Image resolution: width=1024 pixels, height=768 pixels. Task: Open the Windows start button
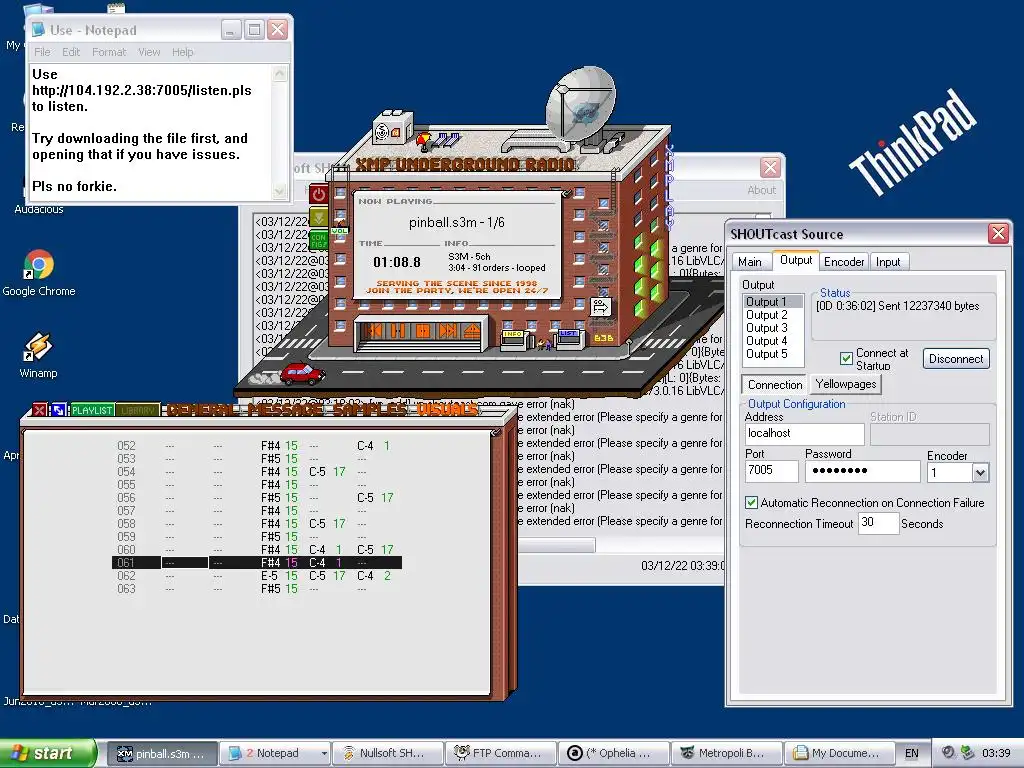48,753
